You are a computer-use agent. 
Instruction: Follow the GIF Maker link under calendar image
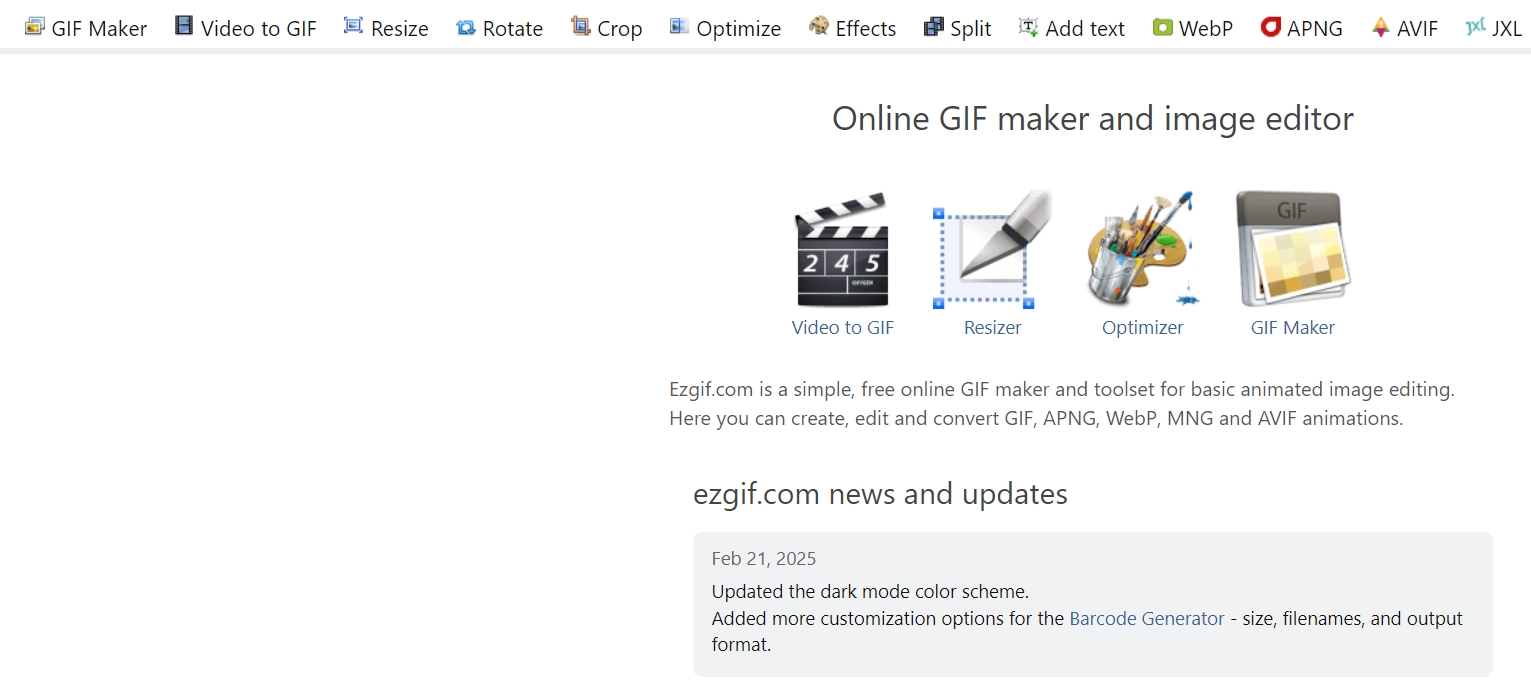(x=1293, y=328)
